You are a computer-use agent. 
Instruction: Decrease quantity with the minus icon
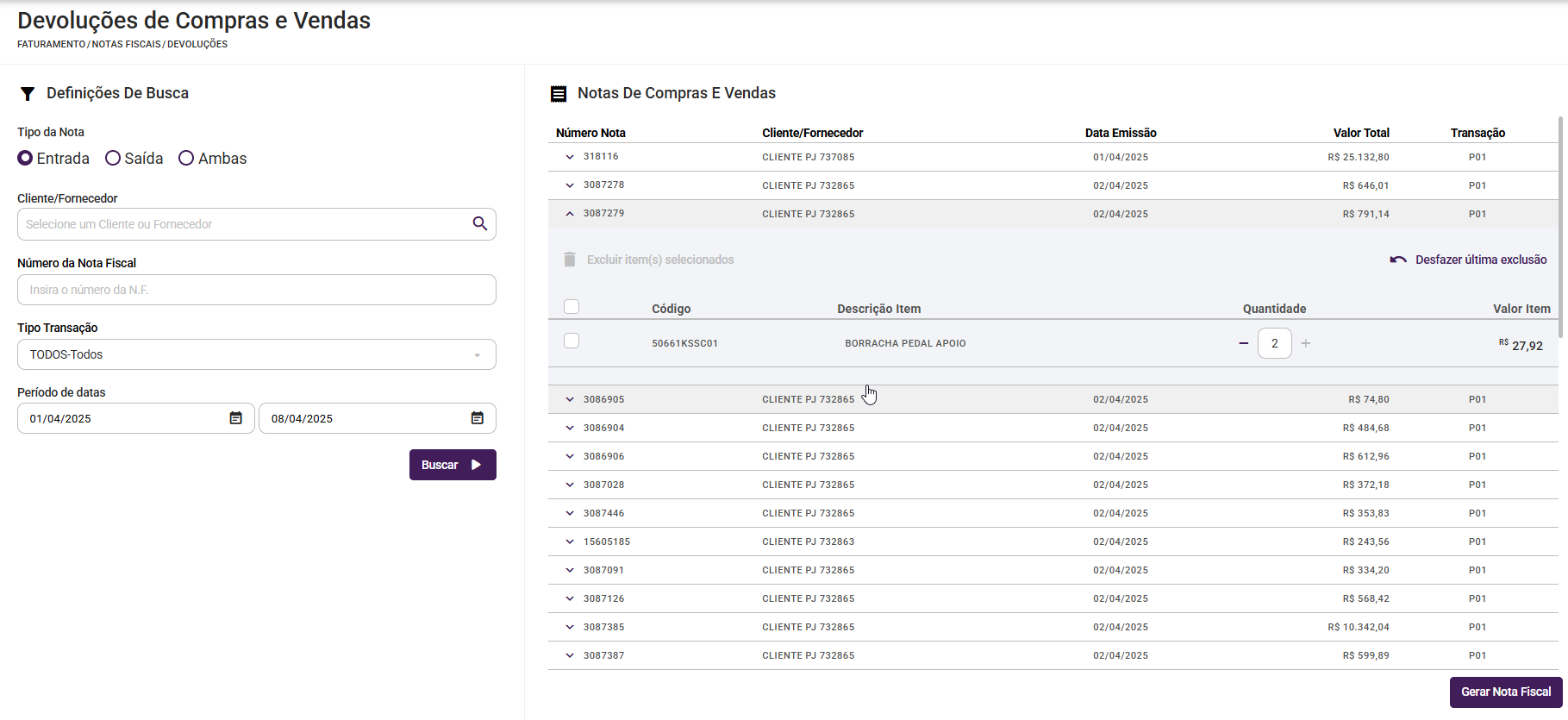(x=1243, y=343)
